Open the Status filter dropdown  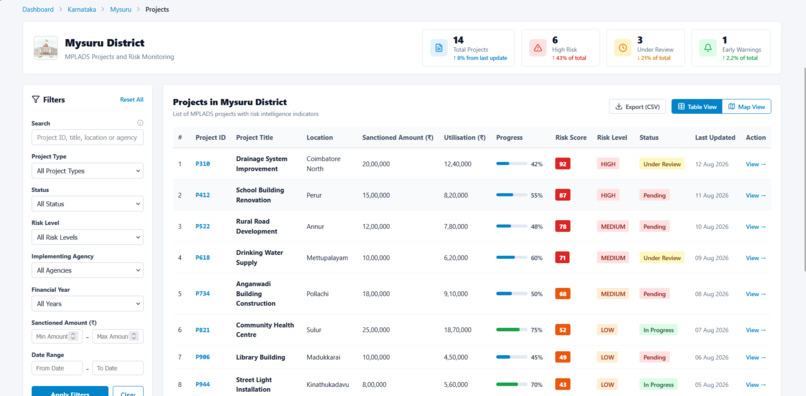point(87,204)
